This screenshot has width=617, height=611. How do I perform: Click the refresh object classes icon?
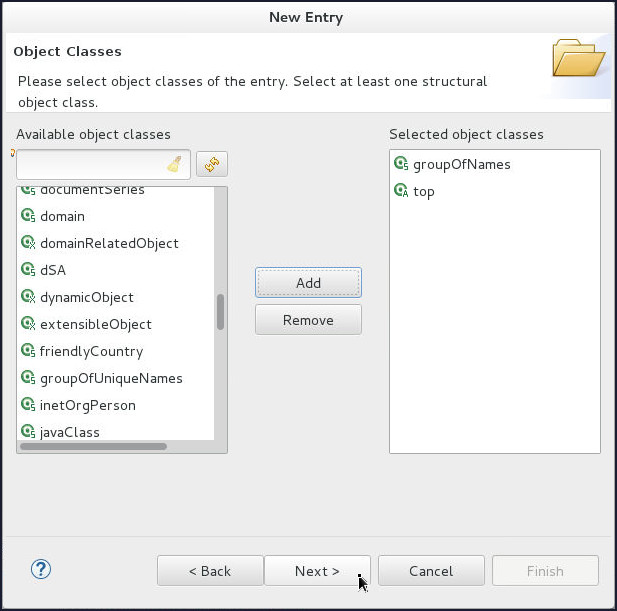click(212, 165)
